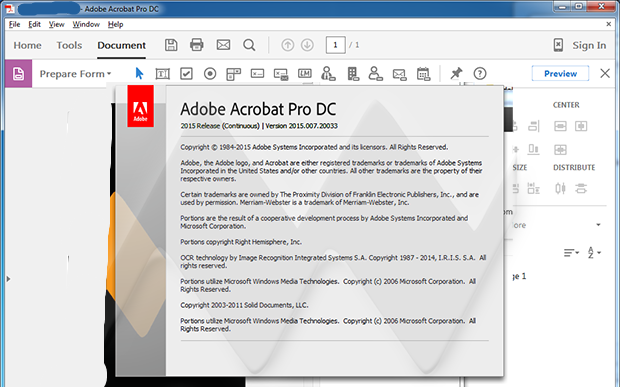Viewport: 620px width, 387px height.
Task: Open the File menu
Action: coord(14,25)
